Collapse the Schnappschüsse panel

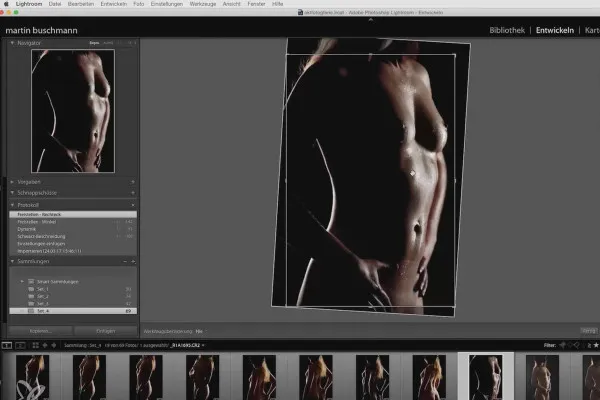point(12,193)
